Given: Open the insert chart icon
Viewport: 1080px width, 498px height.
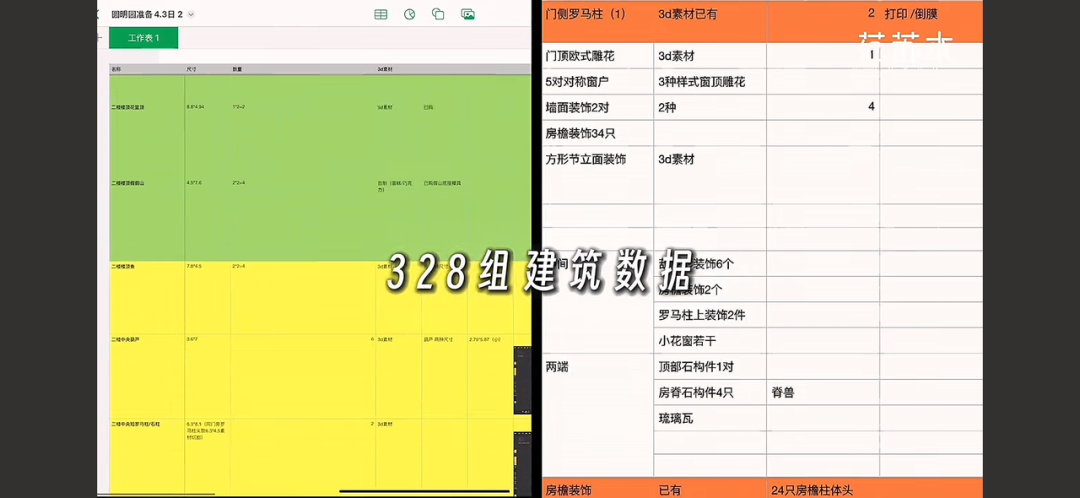Looking at the screenshot, I should click(409, 14).
